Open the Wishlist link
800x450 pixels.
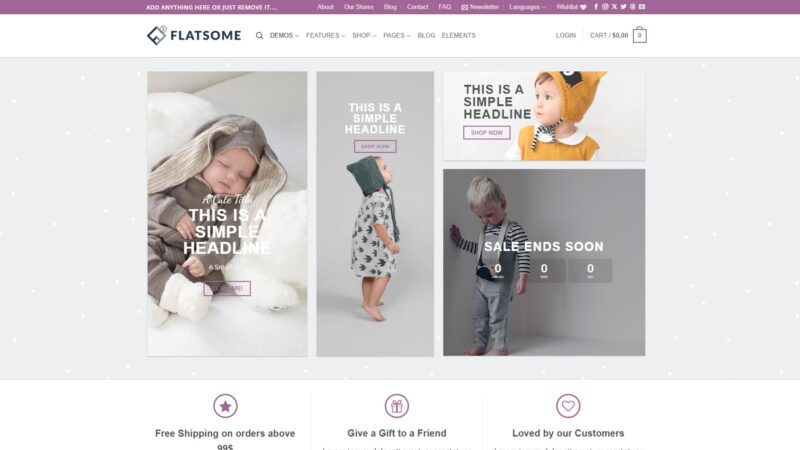(x=571, y=7)
